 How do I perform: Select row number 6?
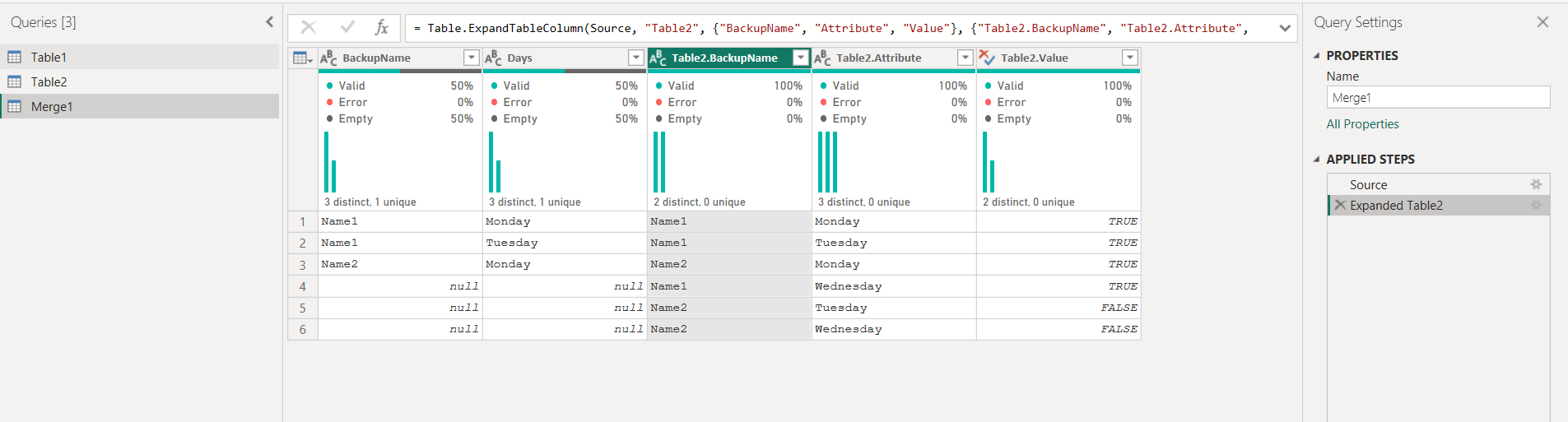303,329
